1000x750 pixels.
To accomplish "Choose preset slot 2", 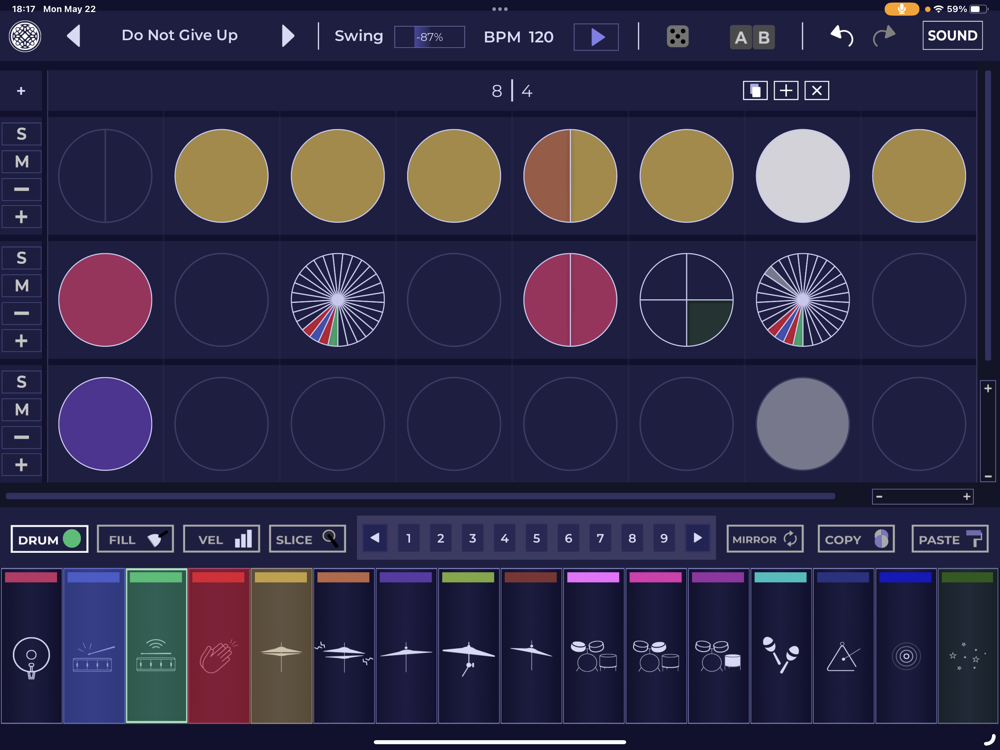I will (441, 538).
